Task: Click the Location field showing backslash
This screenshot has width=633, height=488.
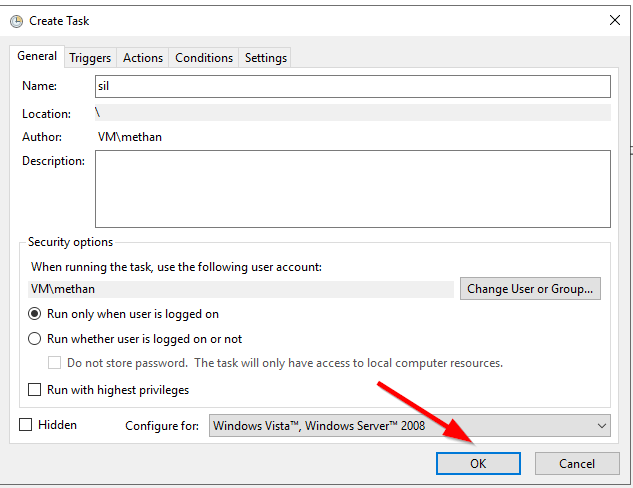Action: [x=352, y=113]
